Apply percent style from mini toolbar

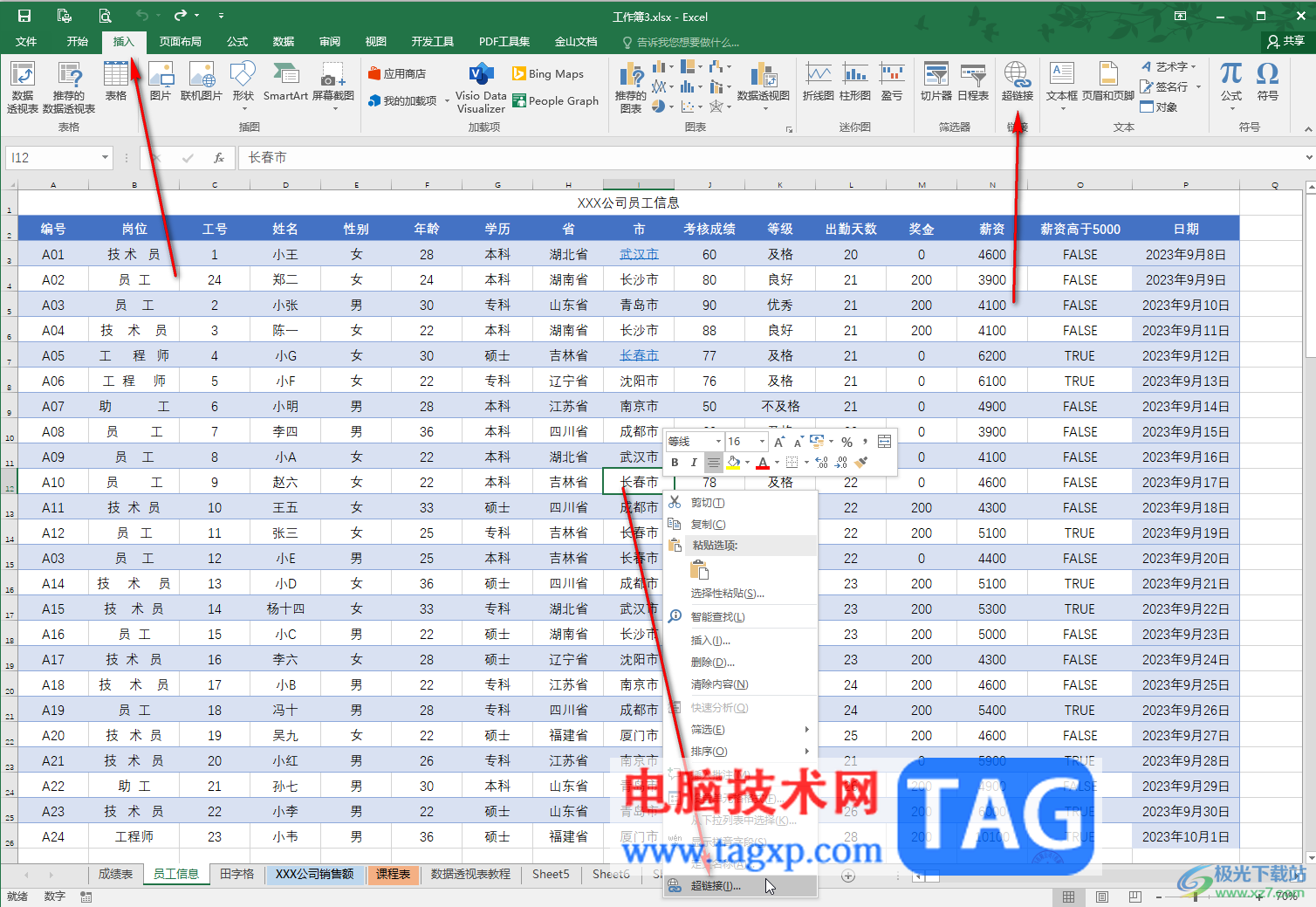846,442
